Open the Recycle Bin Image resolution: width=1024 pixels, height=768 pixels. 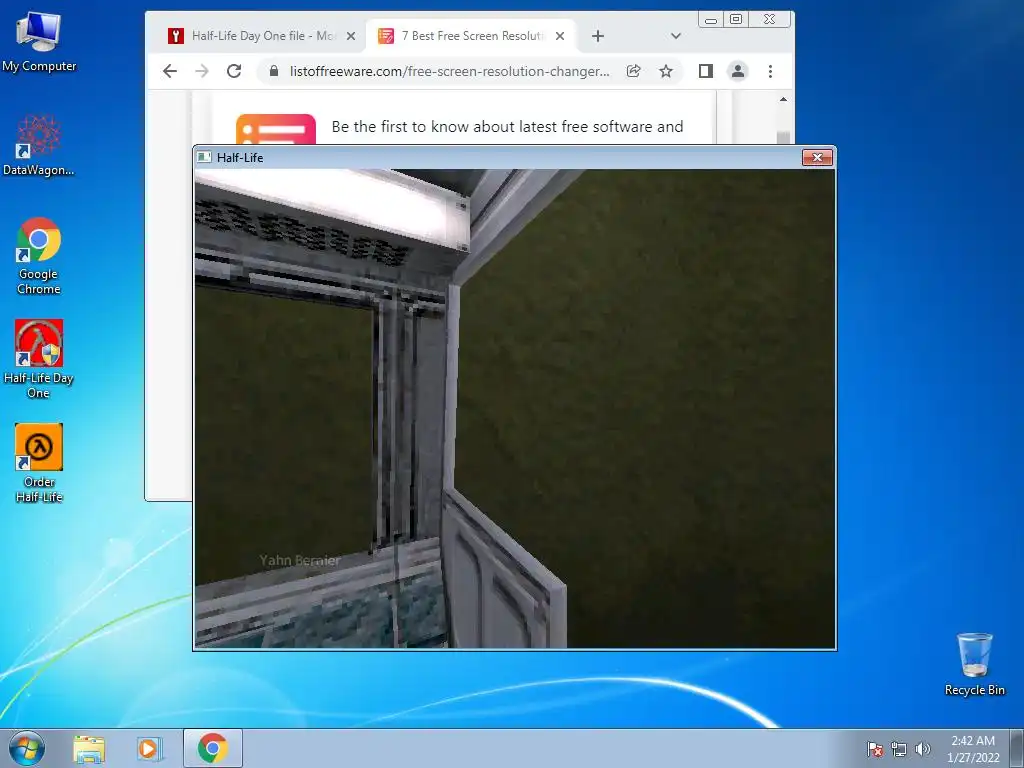(x=974, y=664)
